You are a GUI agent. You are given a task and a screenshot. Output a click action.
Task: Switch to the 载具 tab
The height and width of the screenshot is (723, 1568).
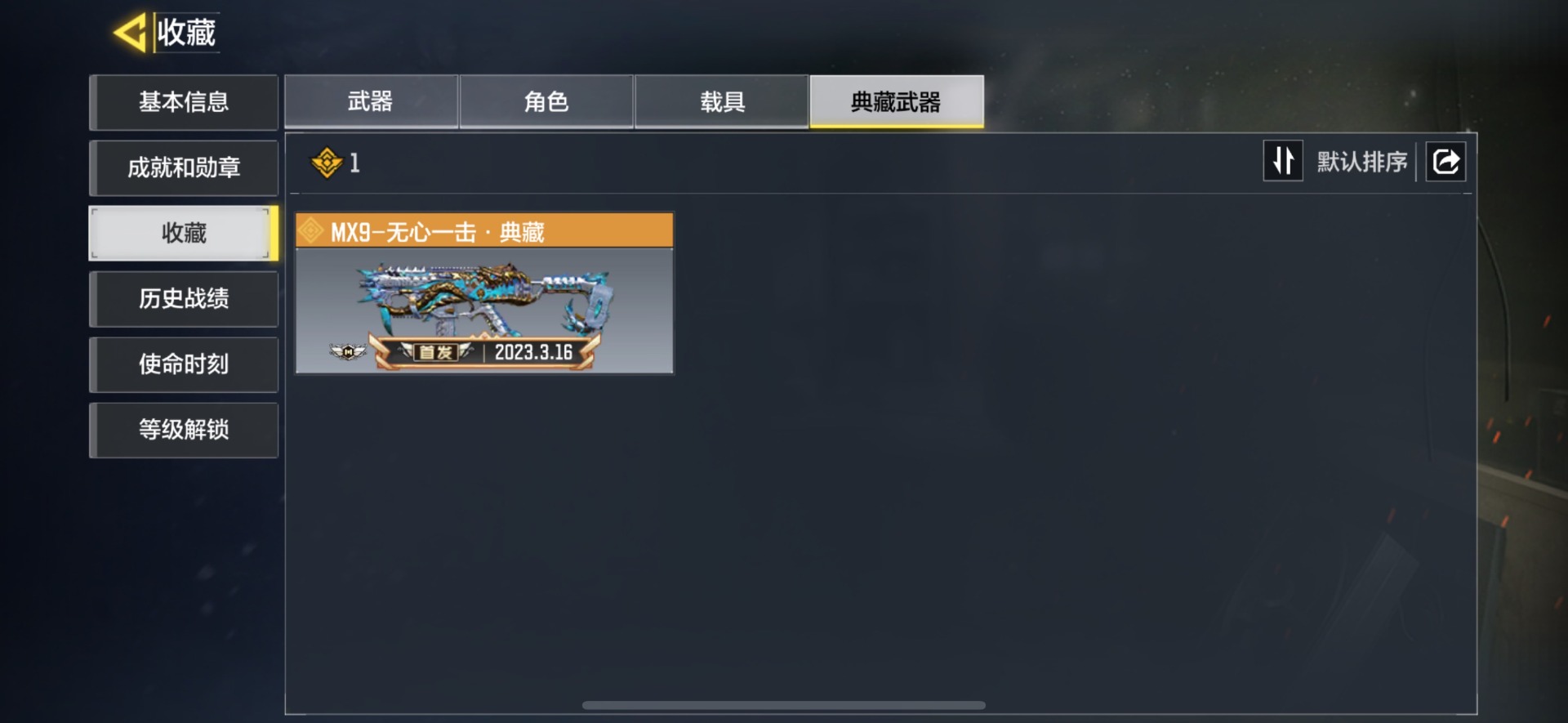pos(722,102)
